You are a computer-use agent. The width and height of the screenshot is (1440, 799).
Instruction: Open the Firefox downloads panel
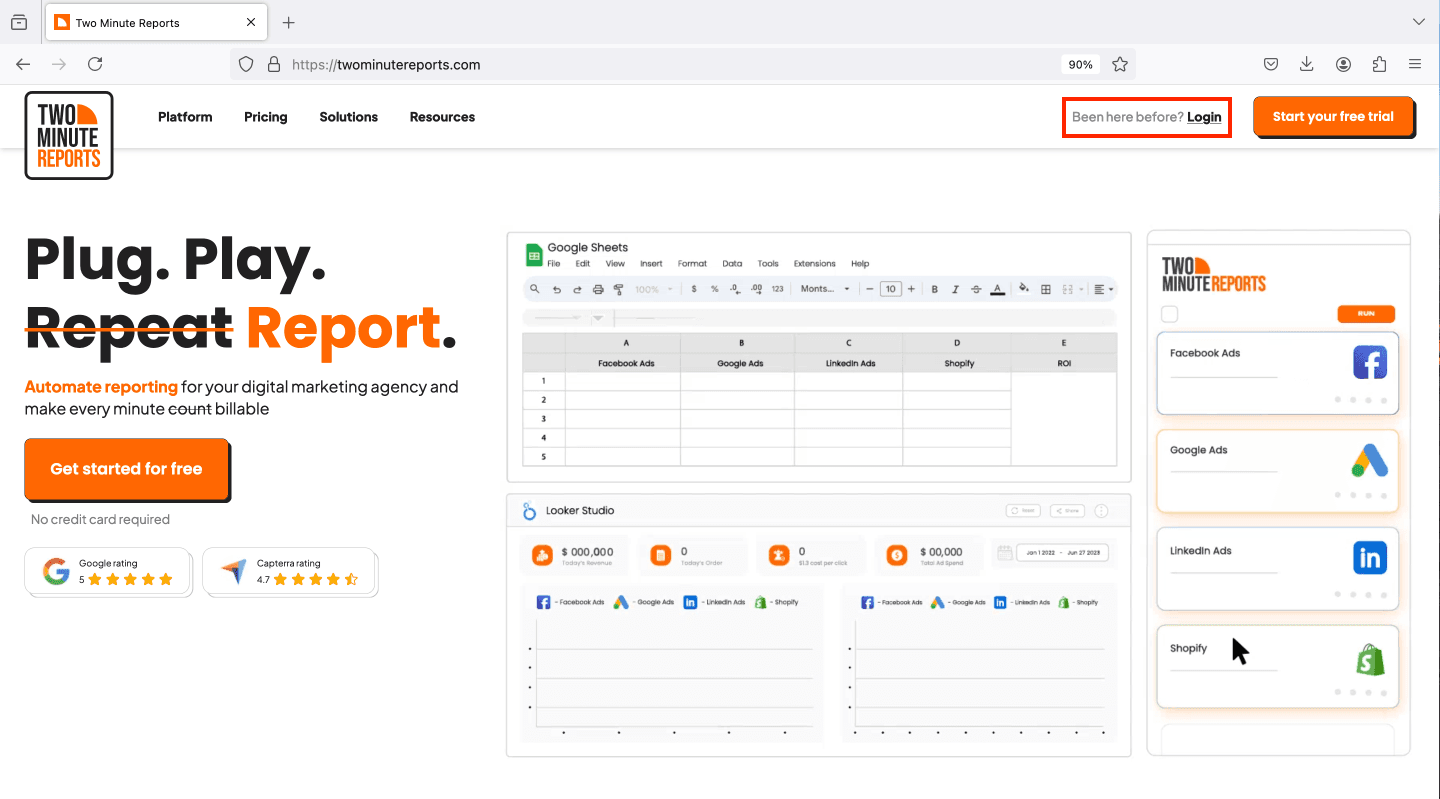(1306, 64)
